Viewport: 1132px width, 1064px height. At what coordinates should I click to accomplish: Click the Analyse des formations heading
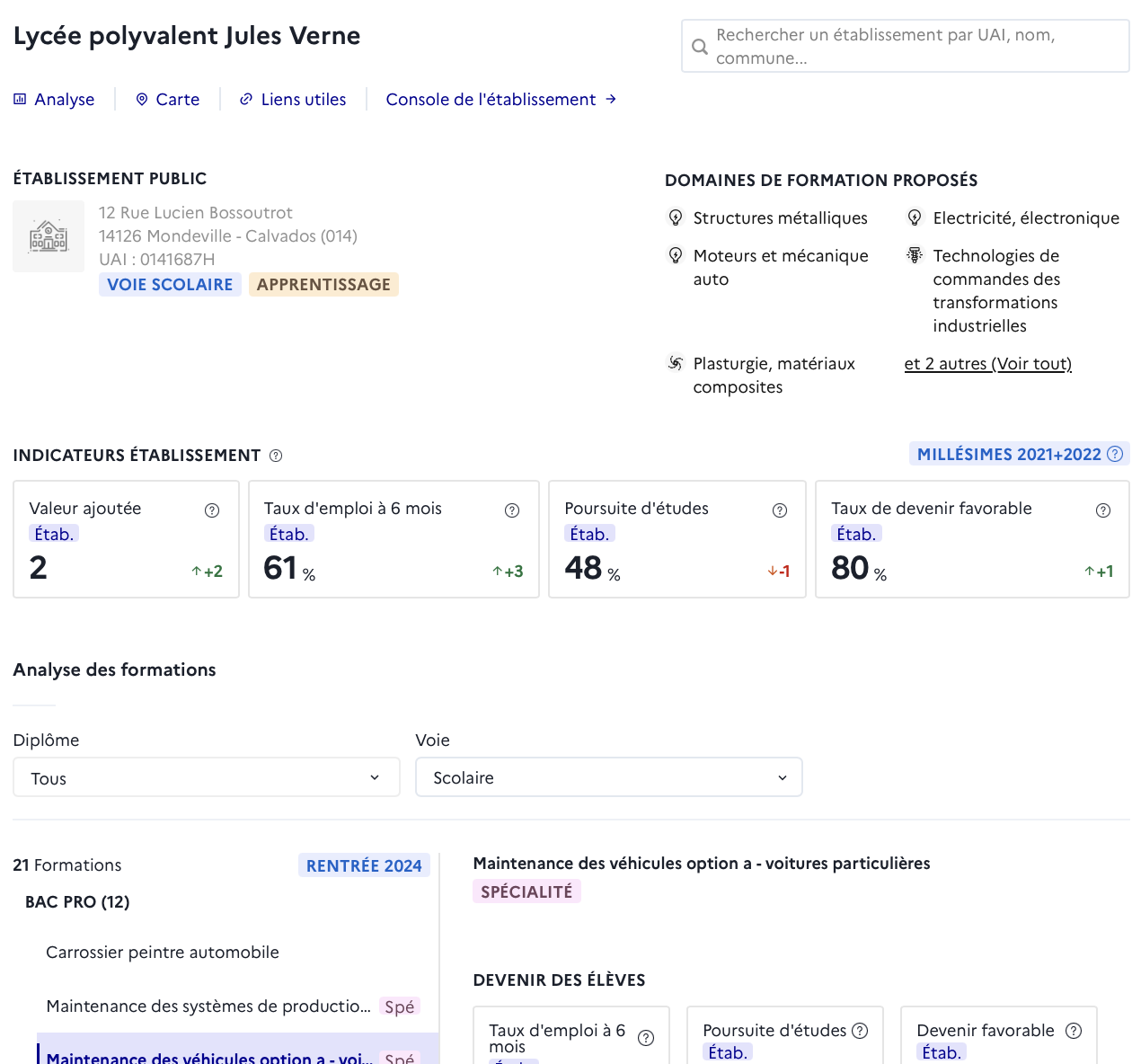click(115, 669)
